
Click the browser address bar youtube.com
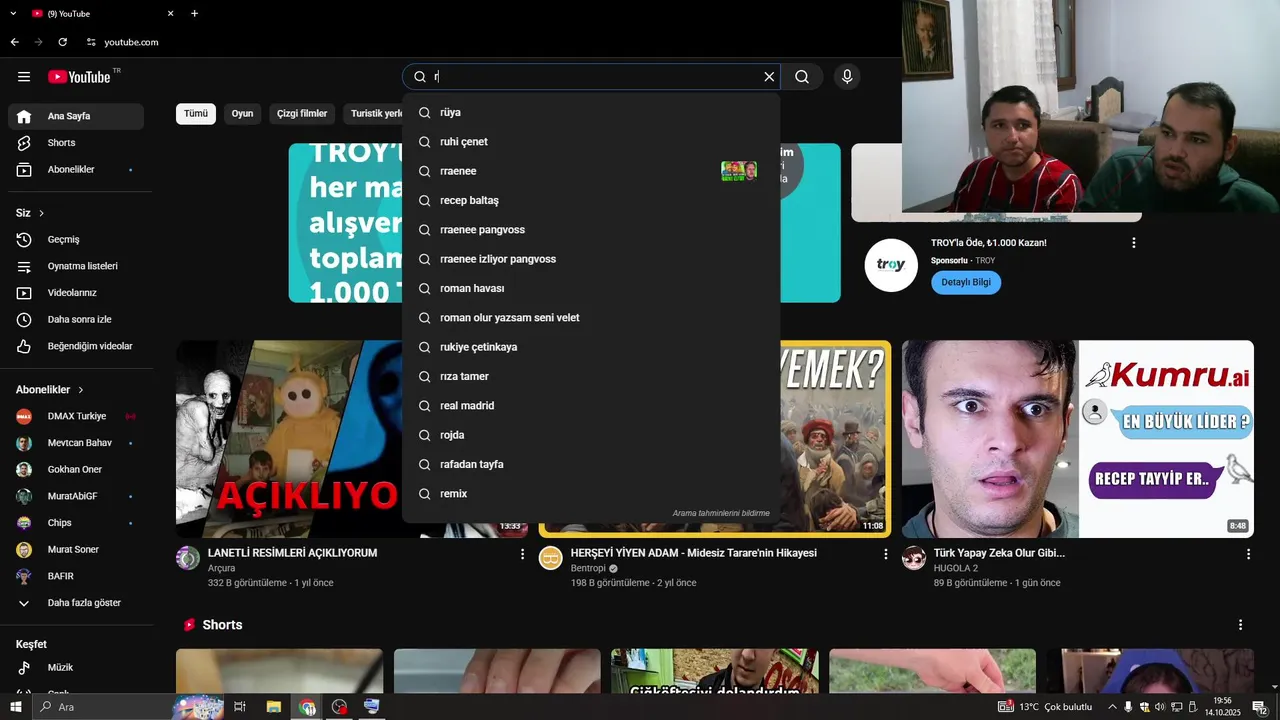(x=131, y=42)
